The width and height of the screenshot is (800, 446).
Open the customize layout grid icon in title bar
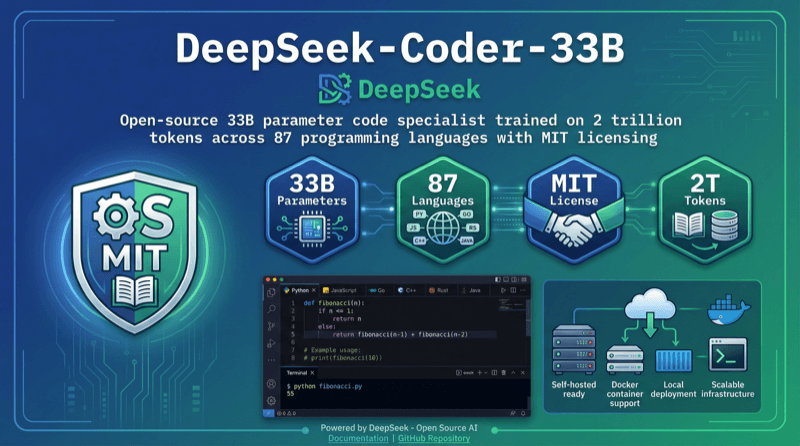point(523,279)
